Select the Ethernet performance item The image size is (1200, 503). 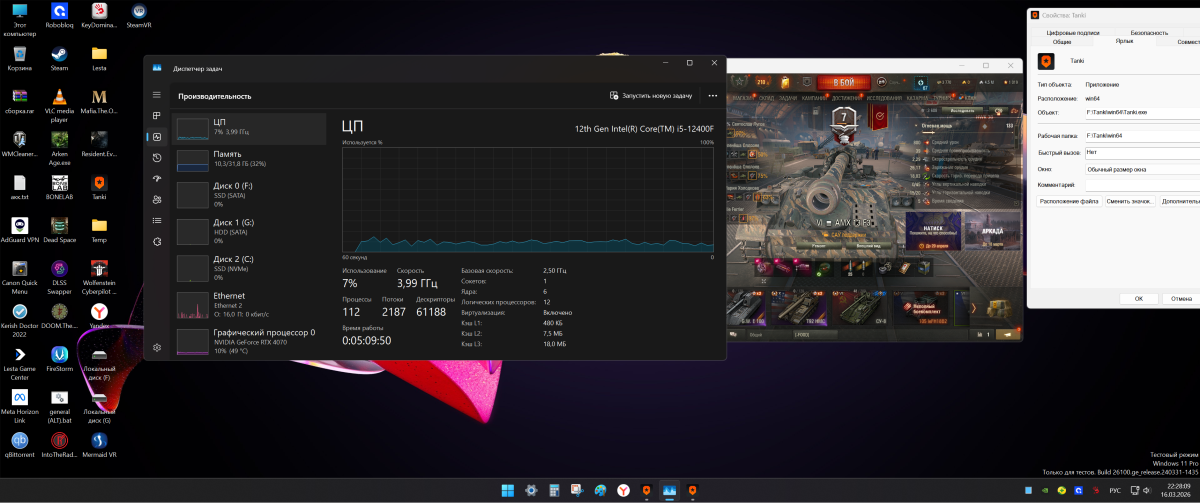[249, 304]
